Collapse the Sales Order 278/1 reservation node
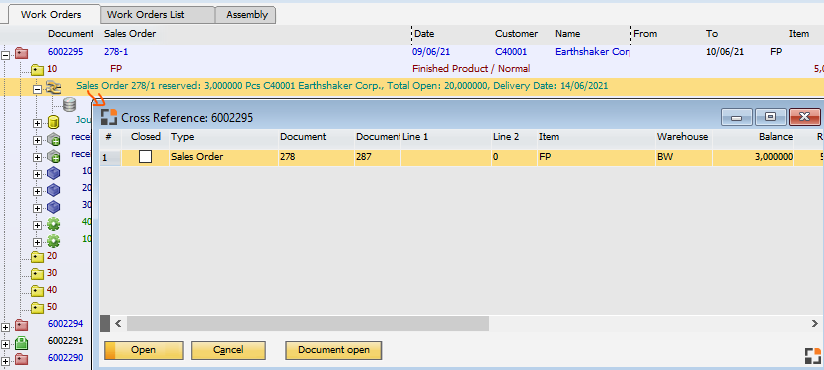Viewport: 824px width, 370px height. point(37,89)
